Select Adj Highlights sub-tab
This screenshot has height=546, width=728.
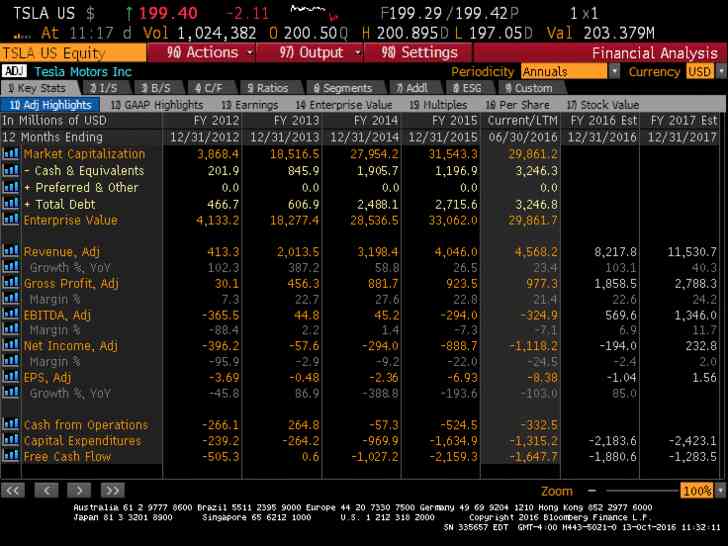pos(50,105)
